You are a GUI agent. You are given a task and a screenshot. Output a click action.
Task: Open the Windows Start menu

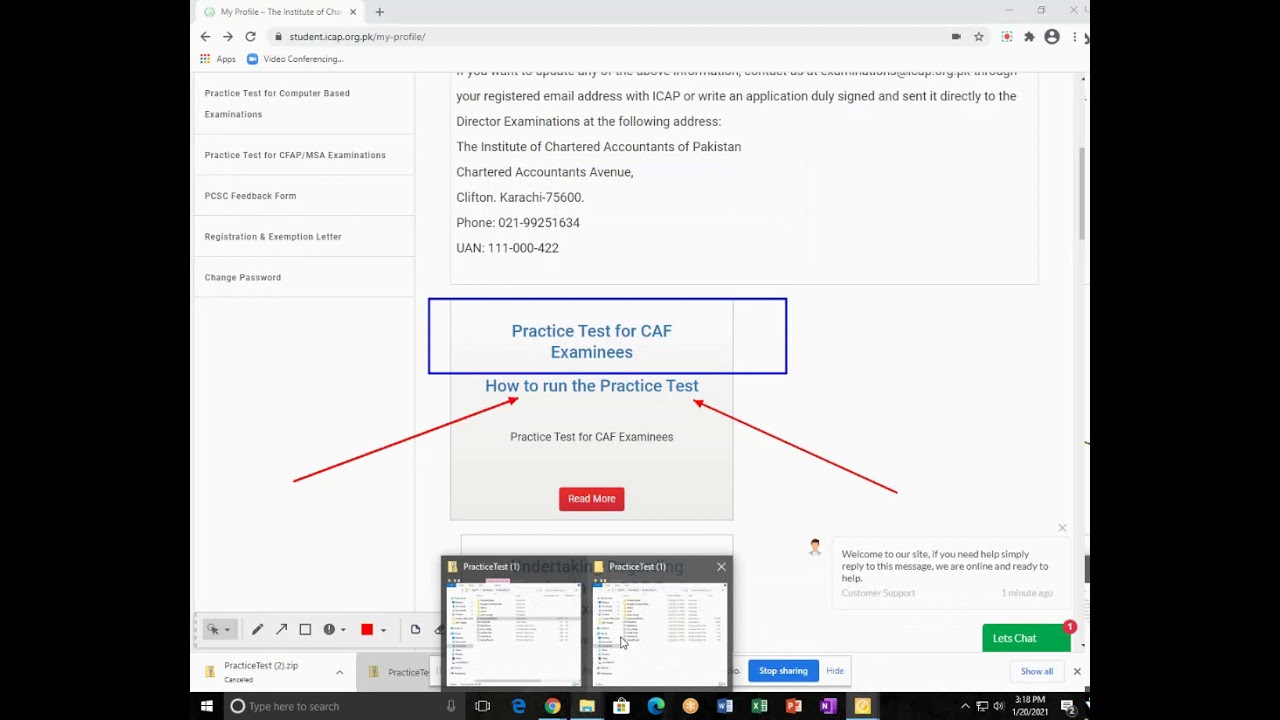tap(207, 706)
